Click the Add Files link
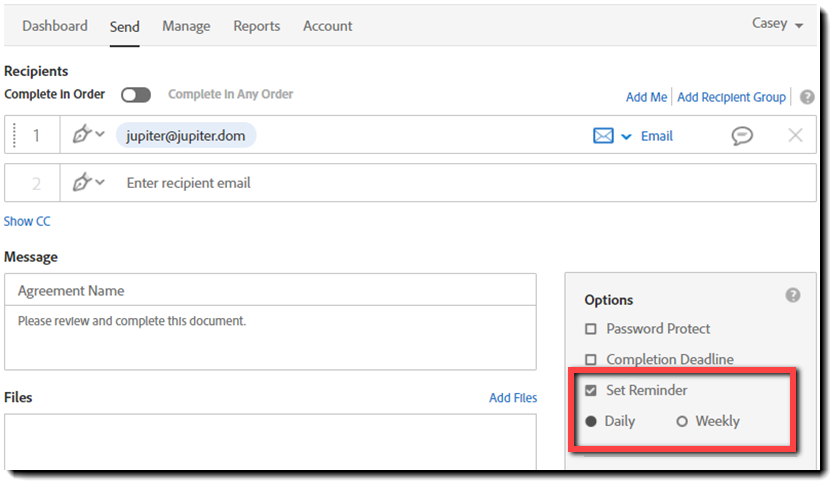 coord(513,398)
